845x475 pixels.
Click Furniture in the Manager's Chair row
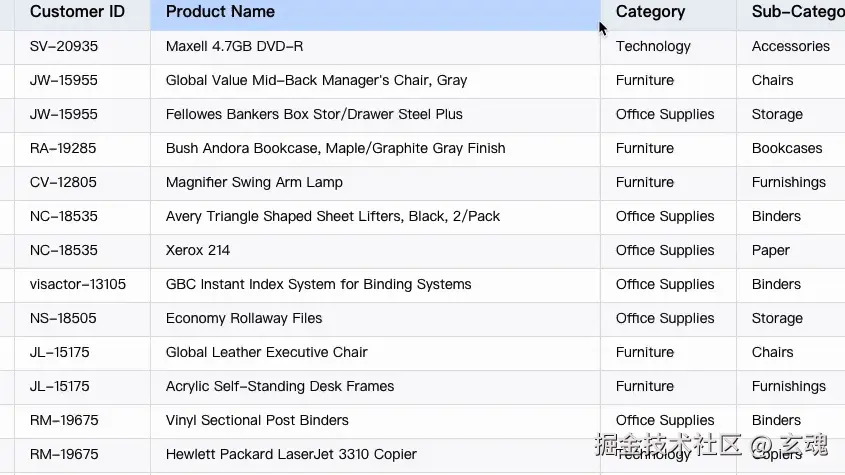[668, 81]
